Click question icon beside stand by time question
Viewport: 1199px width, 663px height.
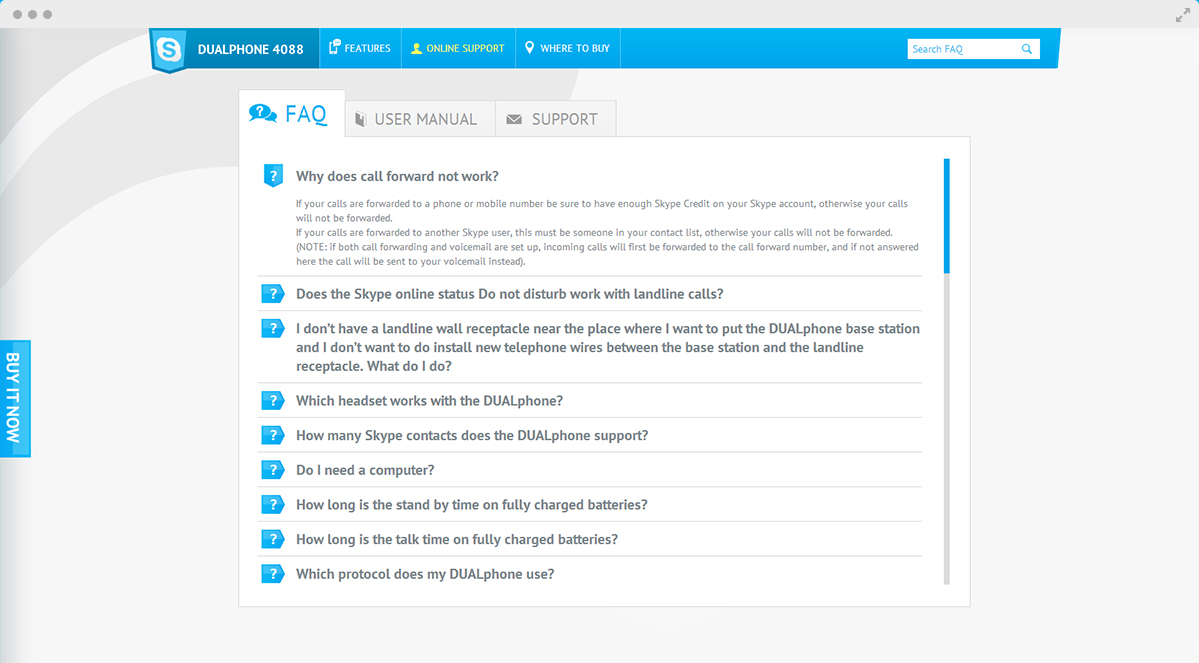[272, 505]
